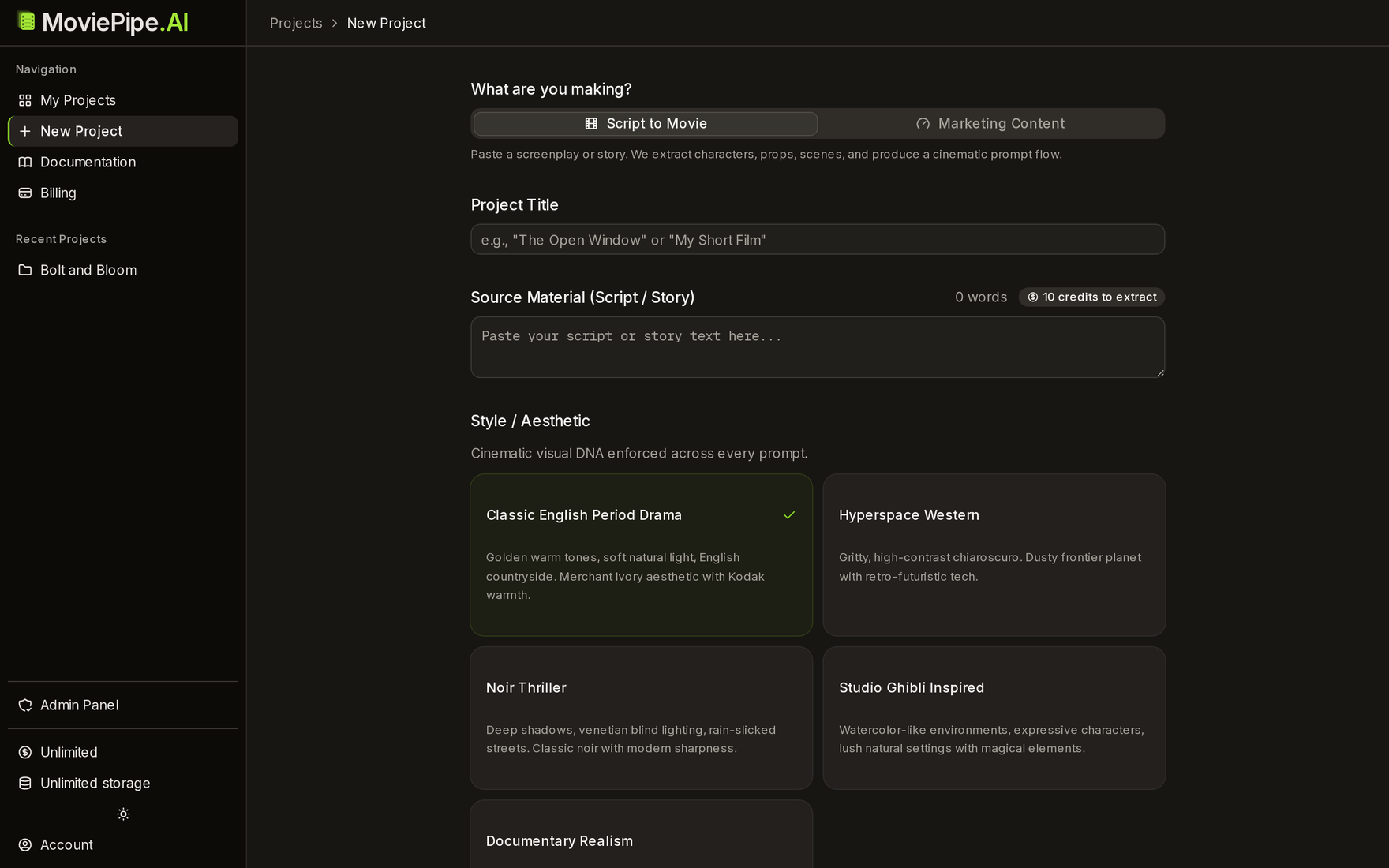This screenshot has height=868, width=1389.
Task: Click the film strip icon in Script to Movie
Action: point(591,123)
